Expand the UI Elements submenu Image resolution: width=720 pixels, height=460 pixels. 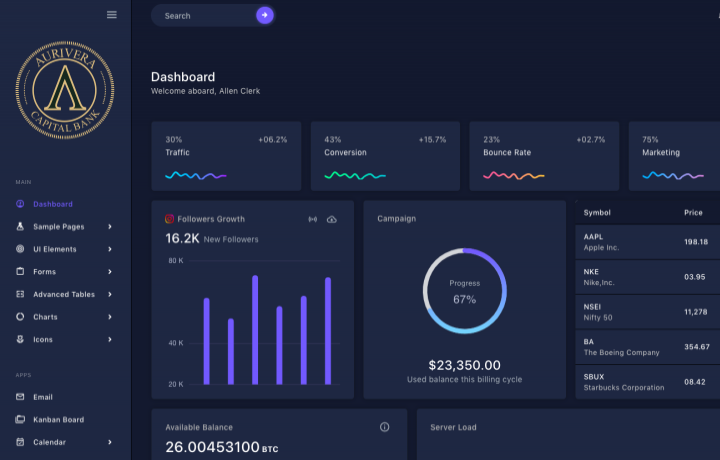(x=110, y=249)
